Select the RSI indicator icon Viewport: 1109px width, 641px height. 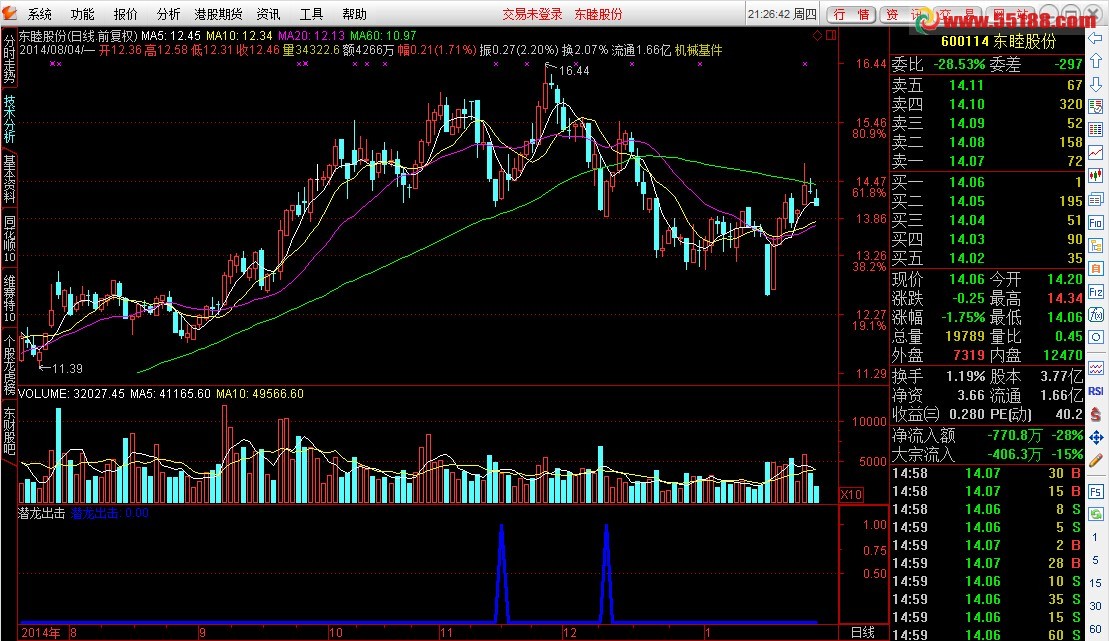[1096, 391]
